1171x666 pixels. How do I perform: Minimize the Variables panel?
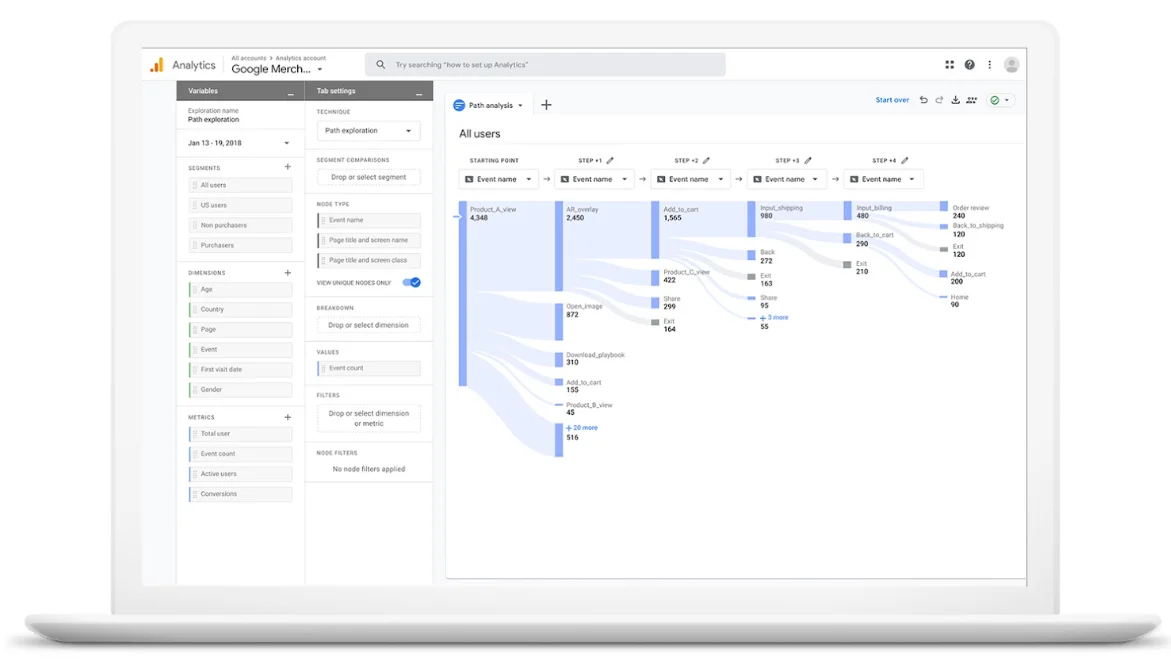tap(290, 92)
